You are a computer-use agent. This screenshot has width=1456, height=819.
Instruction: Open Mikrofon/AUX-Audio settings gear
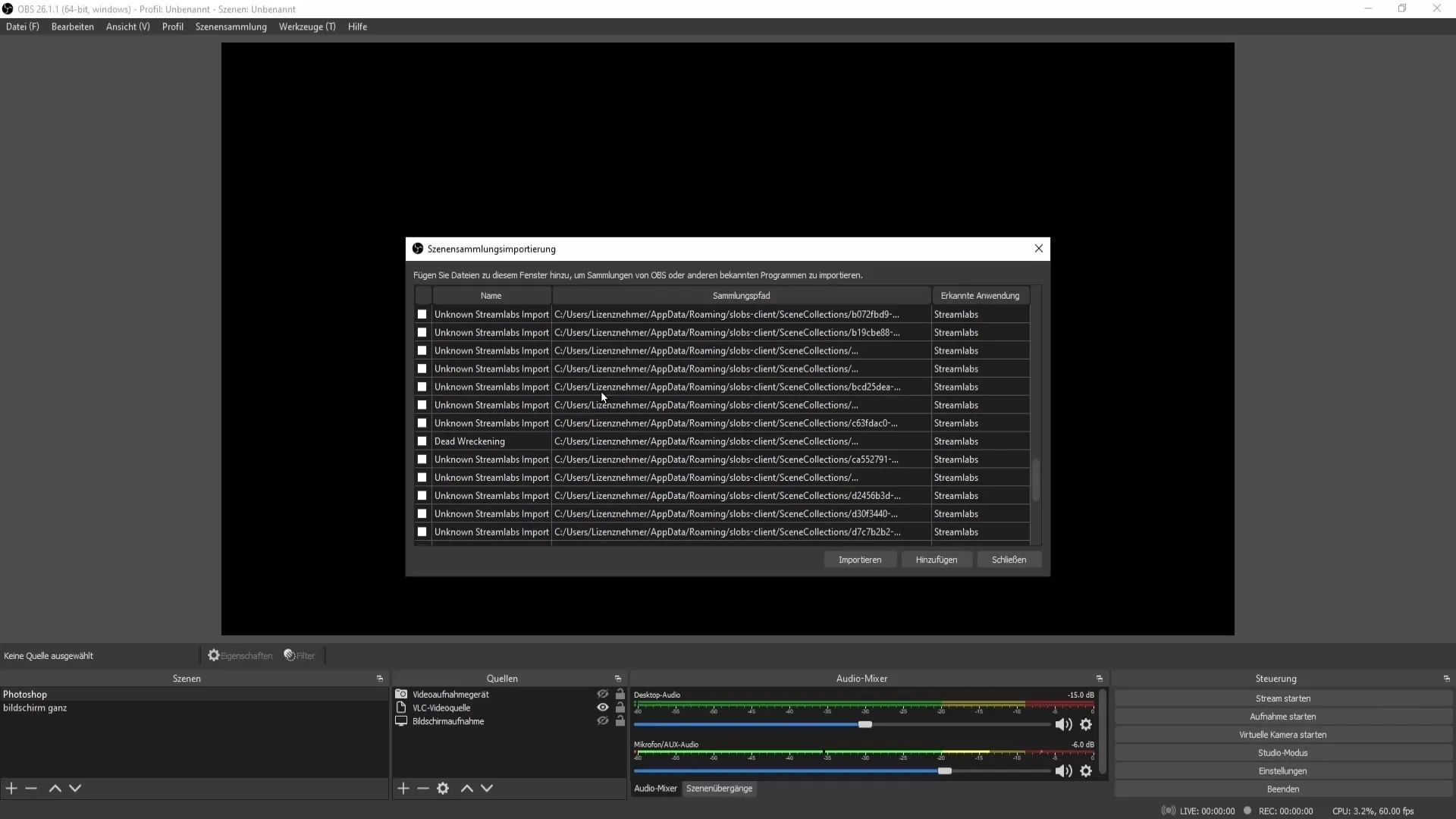pos(1086,770)
